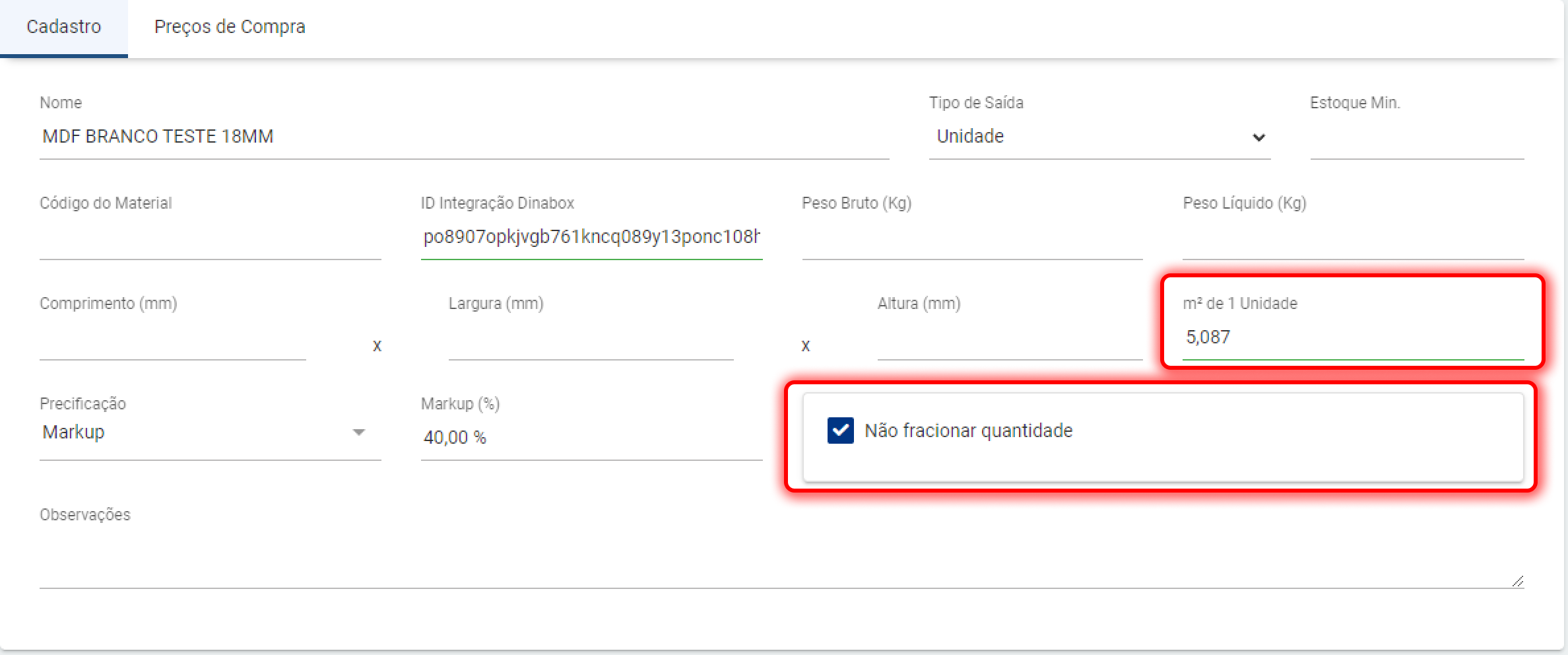
Task: Select the ID Integração Dinabox field
Action: click(591, 237)
